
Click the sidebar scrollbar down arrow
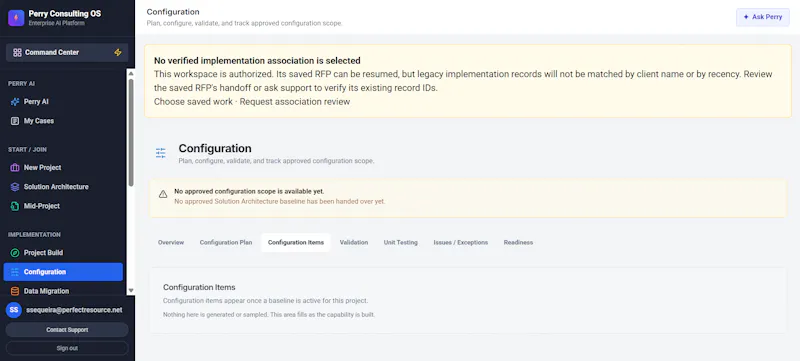point(131,290)
